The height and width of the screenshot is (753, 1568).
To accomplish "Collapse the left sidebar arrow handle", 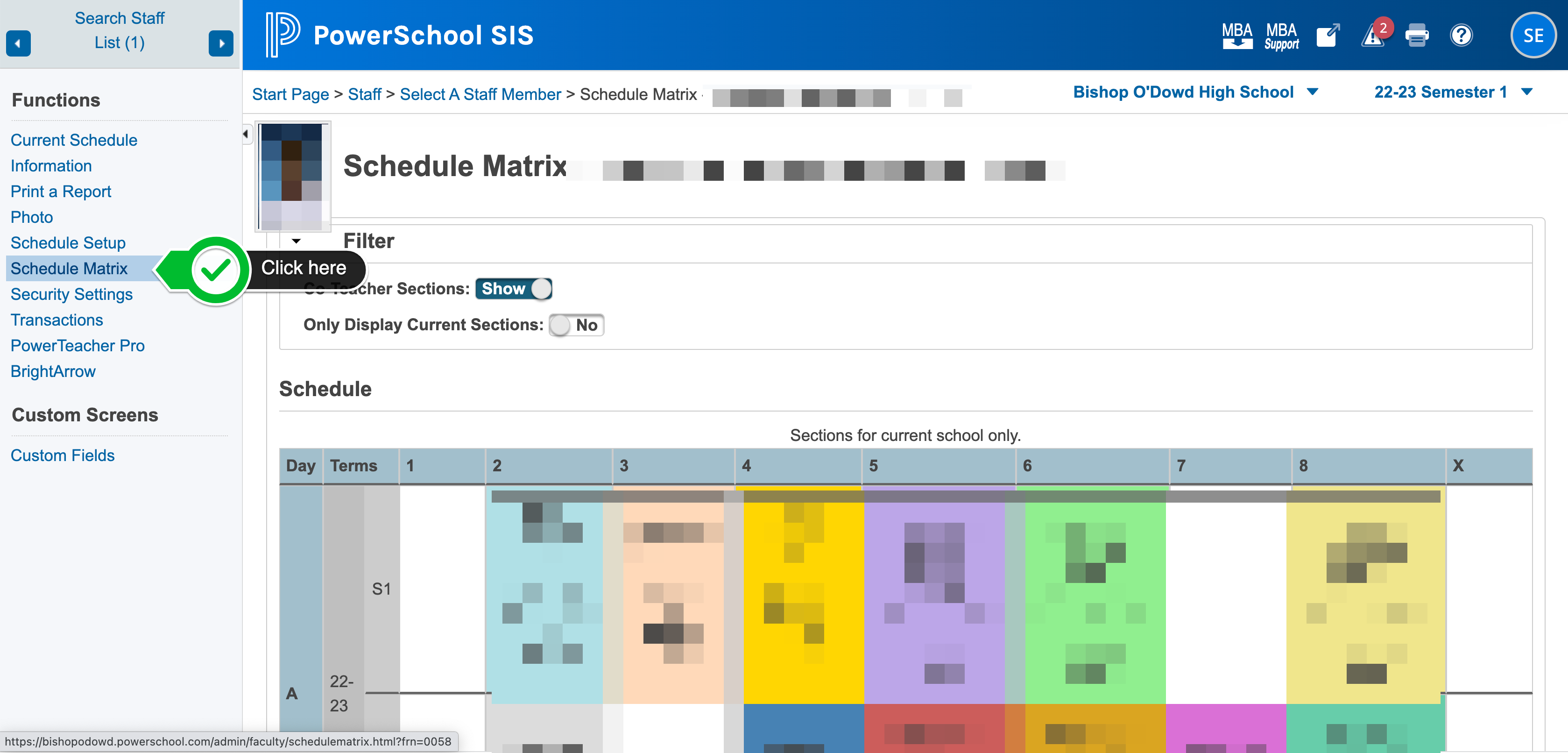I will pos(246,134).
